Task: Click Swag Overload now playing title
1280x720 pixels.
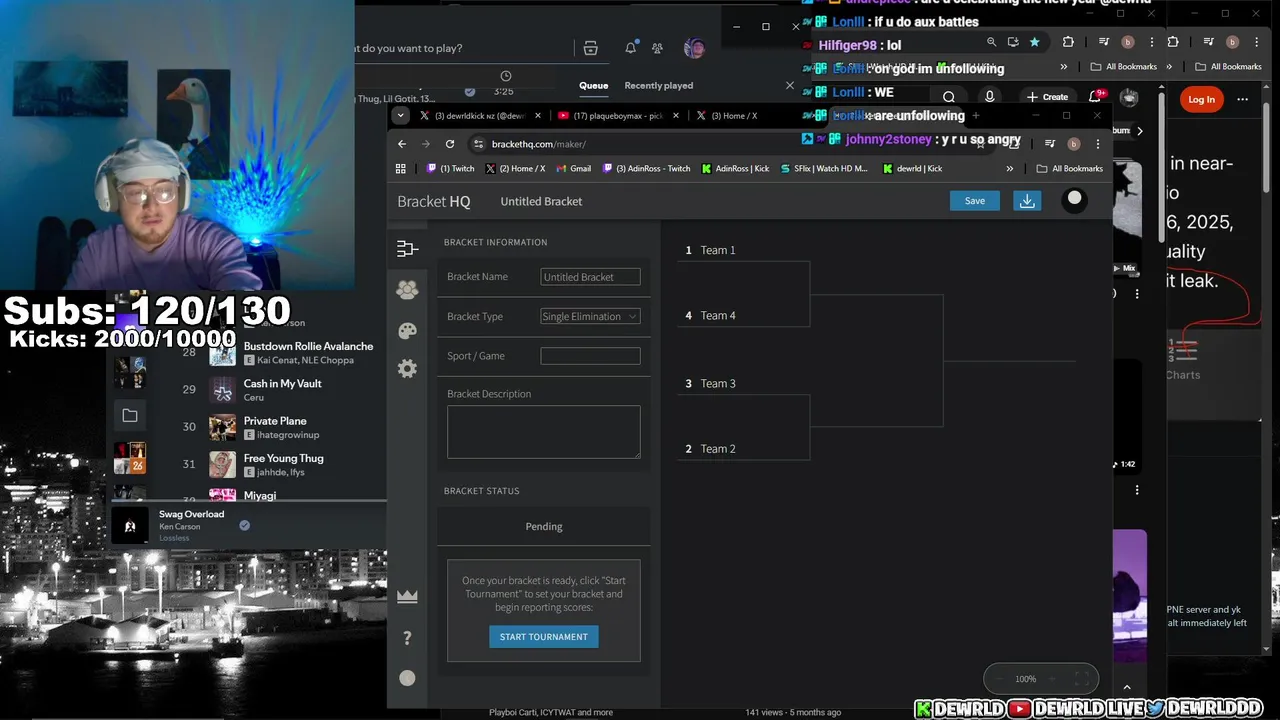Action: pos(191,514)
